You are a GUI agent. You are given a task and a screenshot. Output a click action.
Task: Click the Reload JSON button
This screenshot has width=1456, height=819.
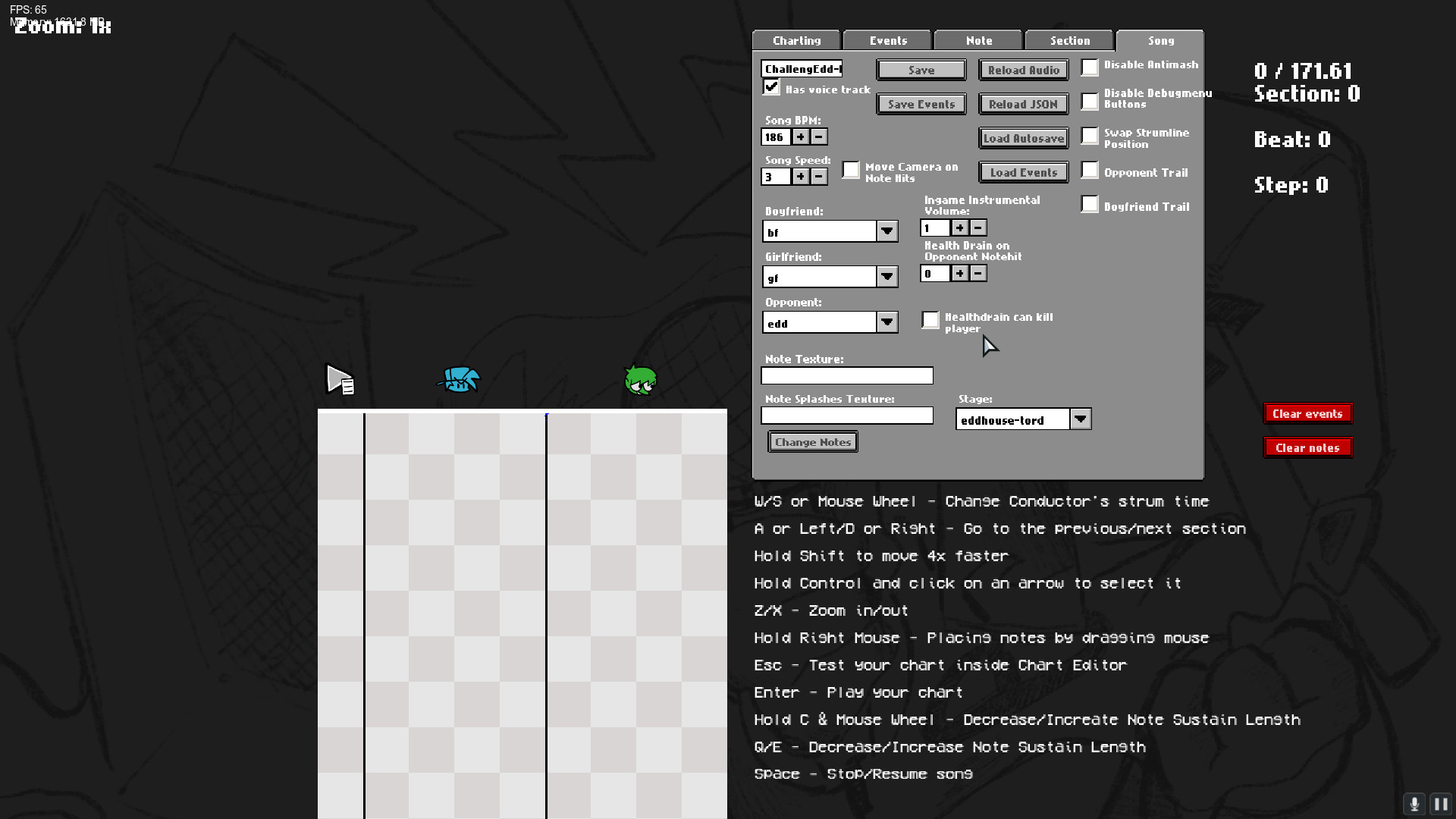1024,104
